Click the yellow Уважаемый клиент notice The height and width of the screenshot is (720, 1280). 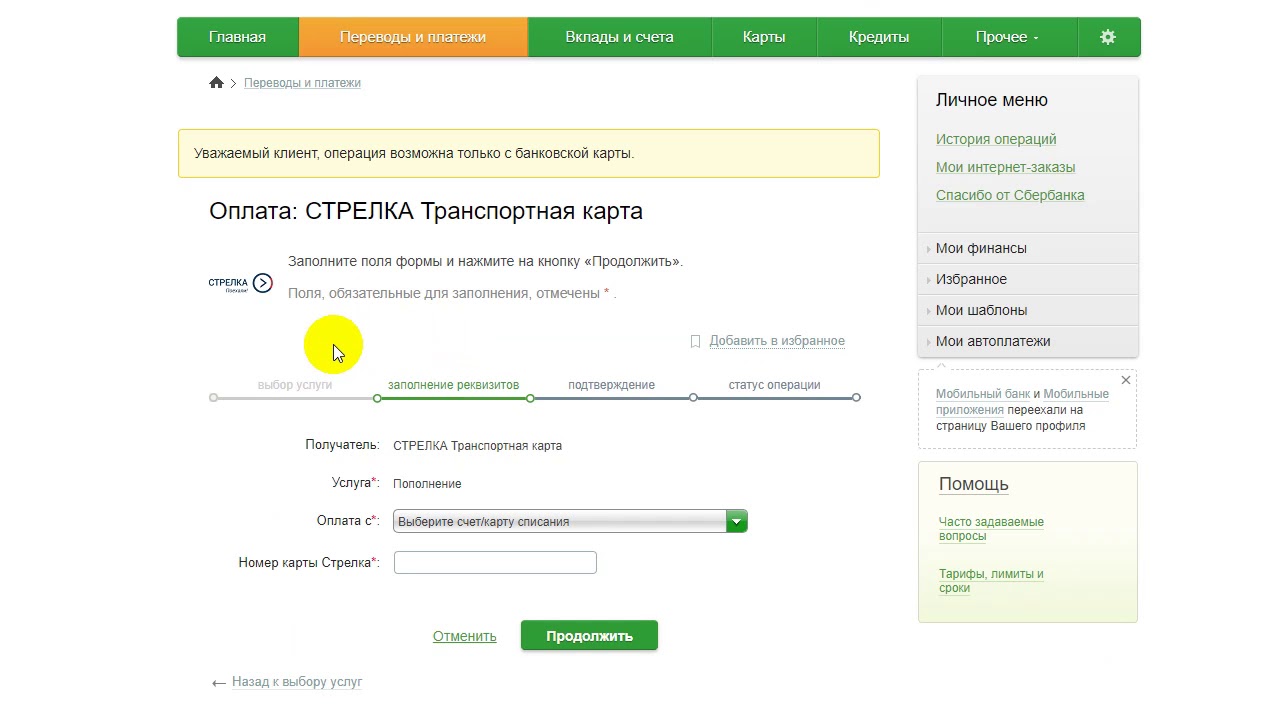coord(529,154)
